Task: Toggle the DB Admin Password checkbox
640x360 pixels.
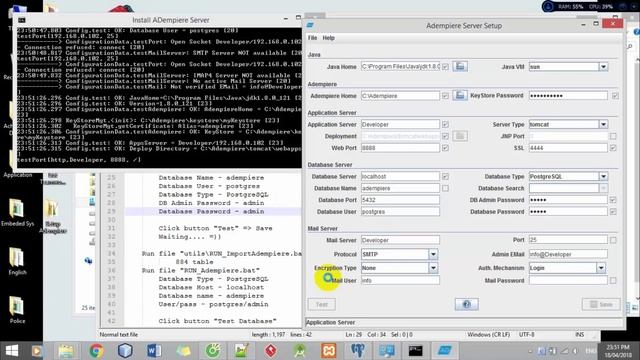Action: click(613, 200)
